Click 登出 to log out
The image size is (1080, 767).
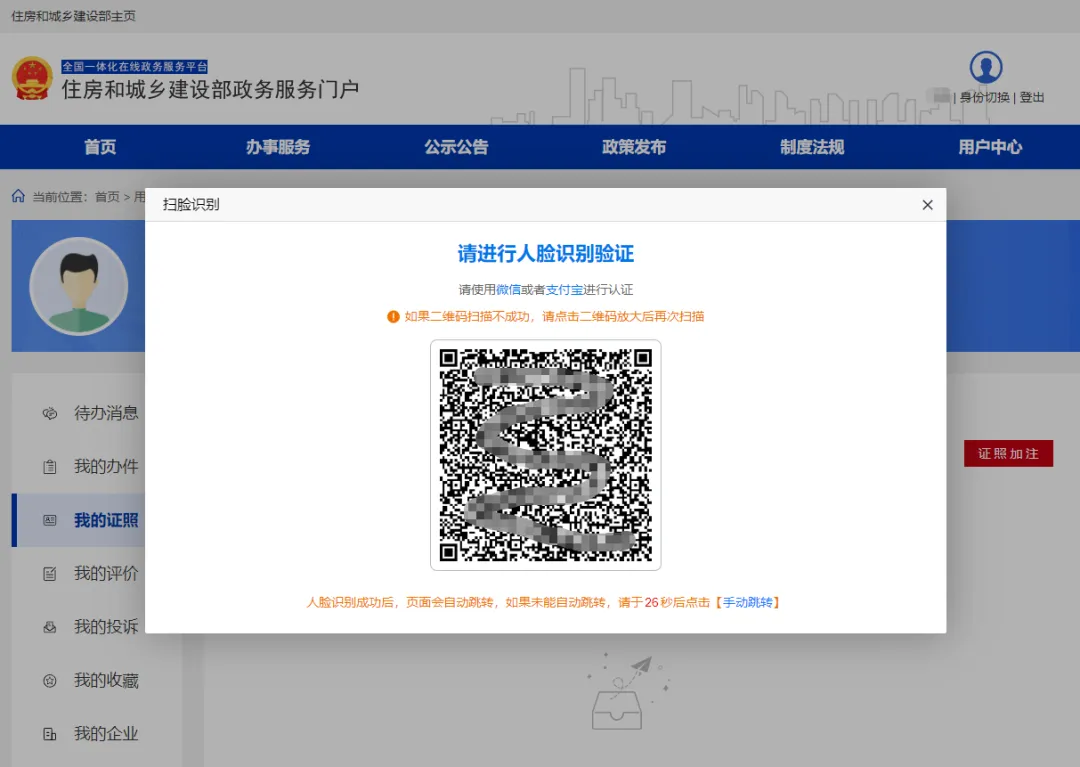1032,97
